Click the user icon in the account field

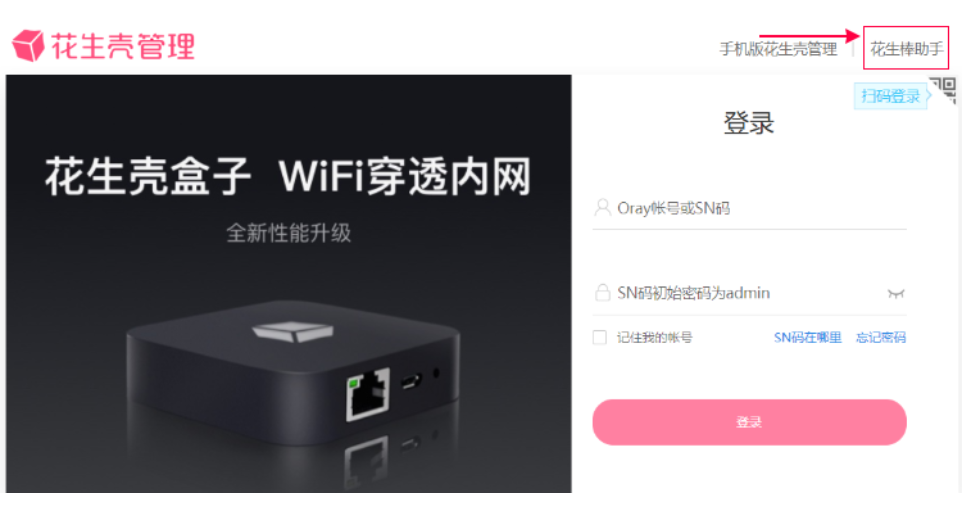[603, 207]
